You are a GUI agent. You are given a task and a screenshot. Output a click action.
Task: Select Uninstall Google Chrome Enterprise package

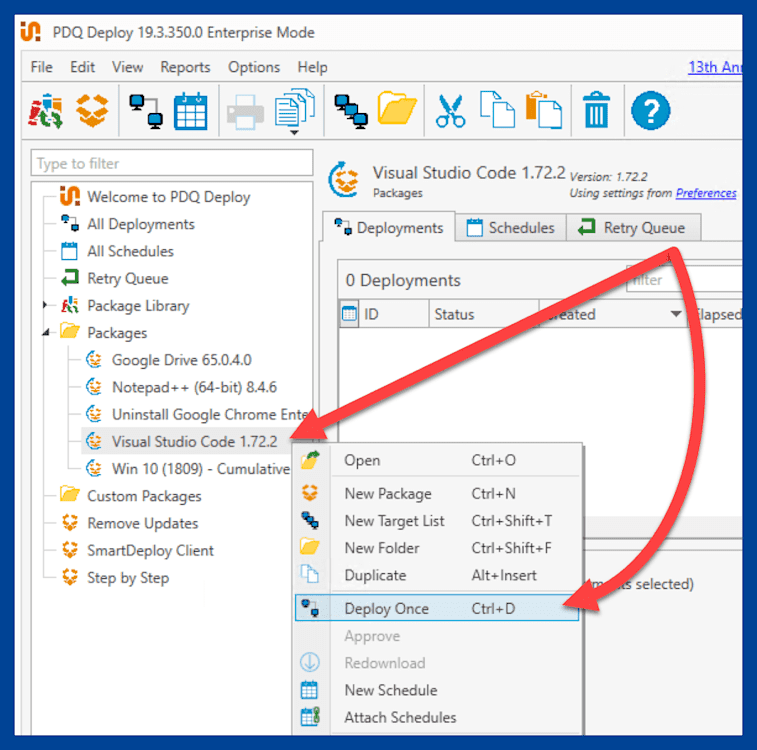(210, 414)
